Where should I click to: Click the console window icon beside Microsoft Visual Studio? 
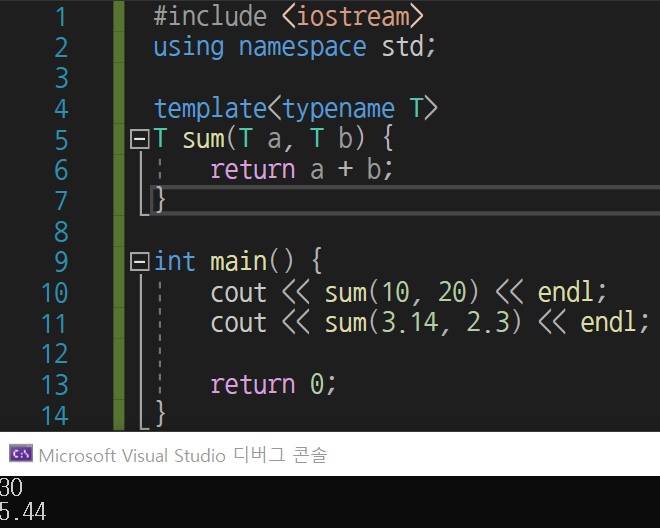click(21, 453)
